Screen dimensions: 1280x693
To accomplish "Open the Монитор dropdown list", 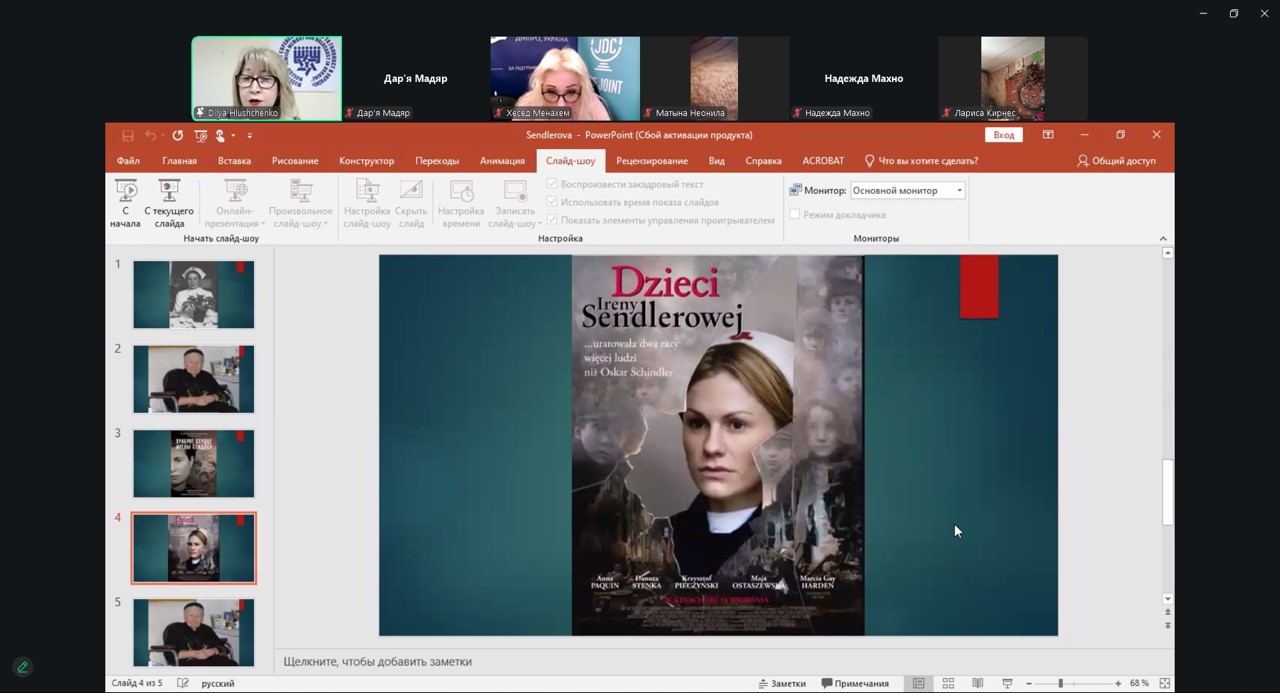I will [958, 191].
